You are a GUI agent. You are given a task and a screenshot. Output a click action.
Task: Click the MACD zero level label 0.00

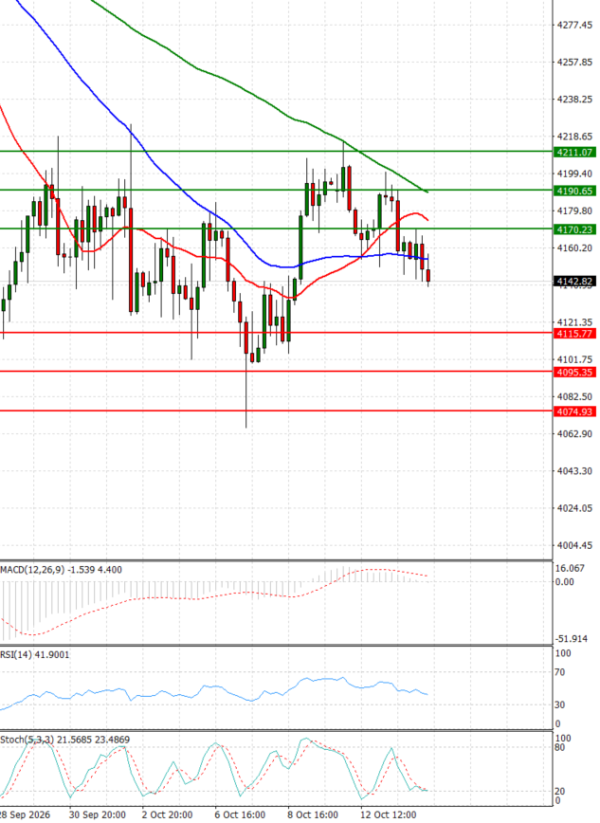(565, 582)
